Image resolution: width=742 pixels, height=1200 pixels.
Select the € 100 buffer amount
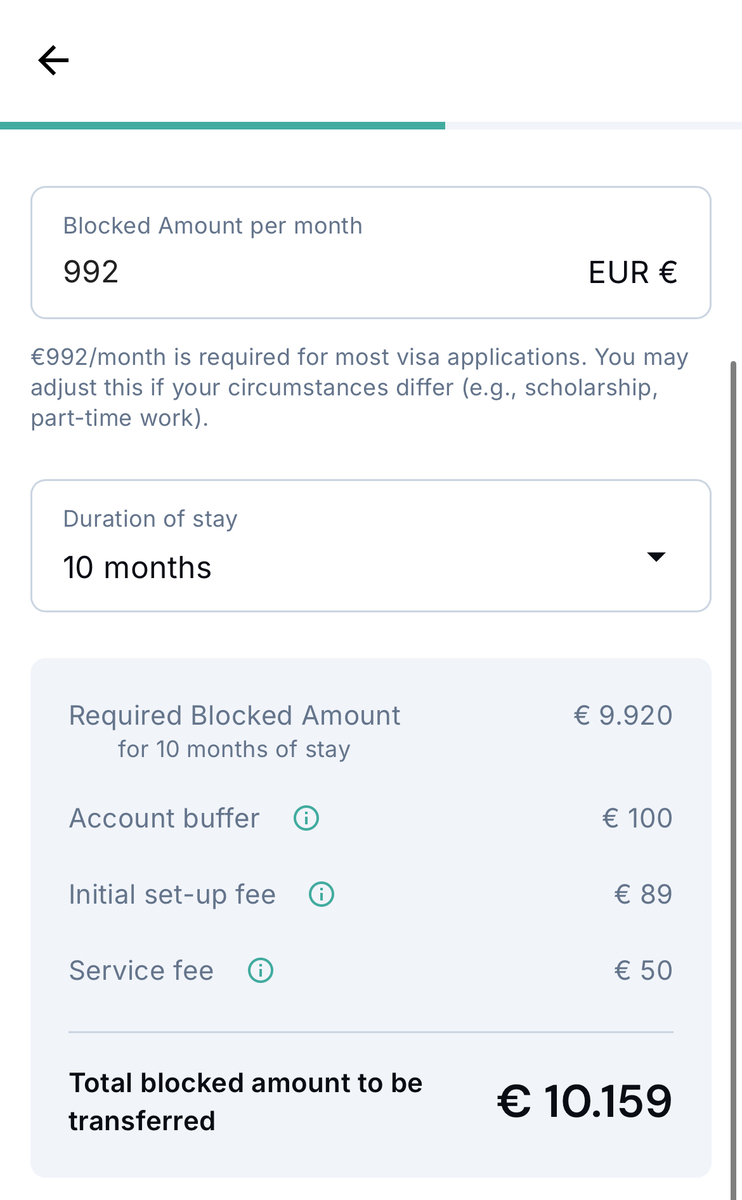[637, 818]
